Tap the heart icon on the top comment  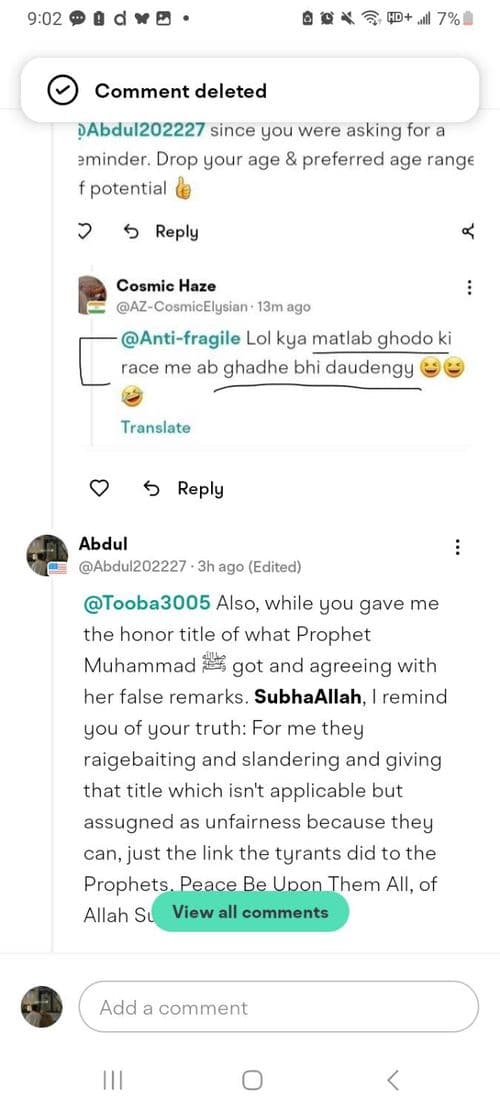(83, 232)
